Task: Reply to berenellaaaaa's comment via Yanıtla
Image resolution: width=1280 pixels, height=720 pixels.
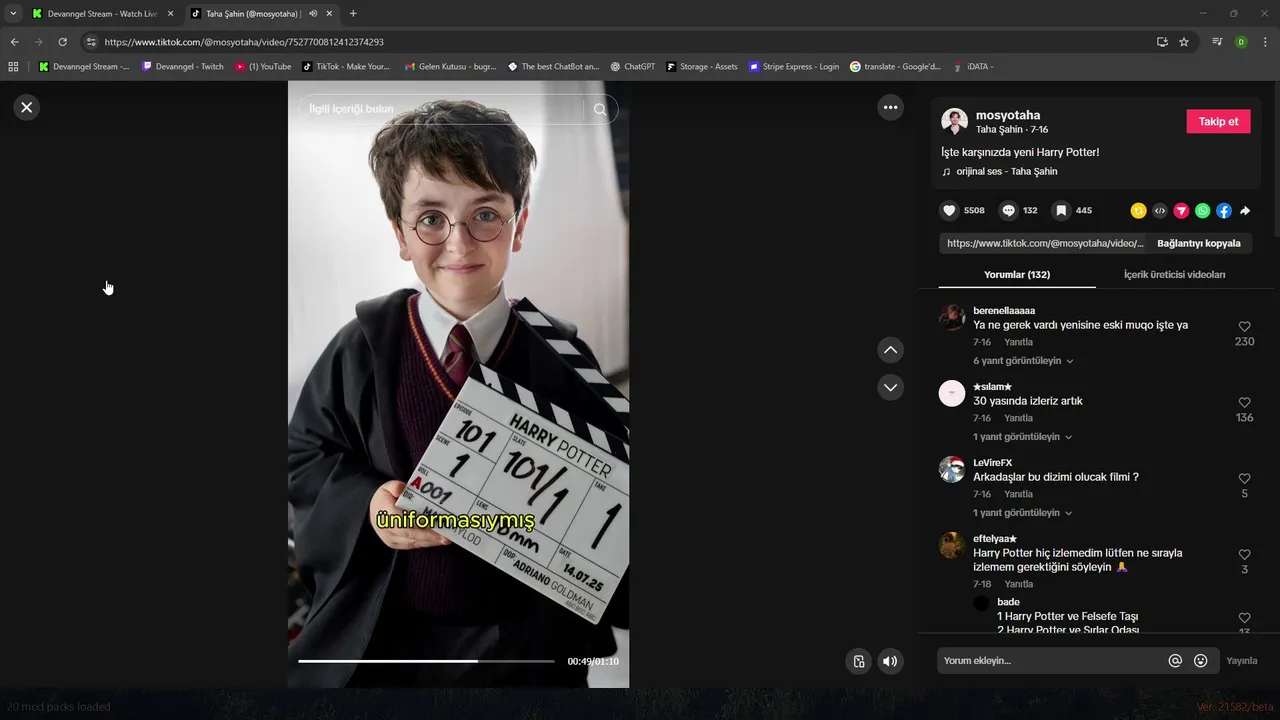Action: pos(1018,342)
